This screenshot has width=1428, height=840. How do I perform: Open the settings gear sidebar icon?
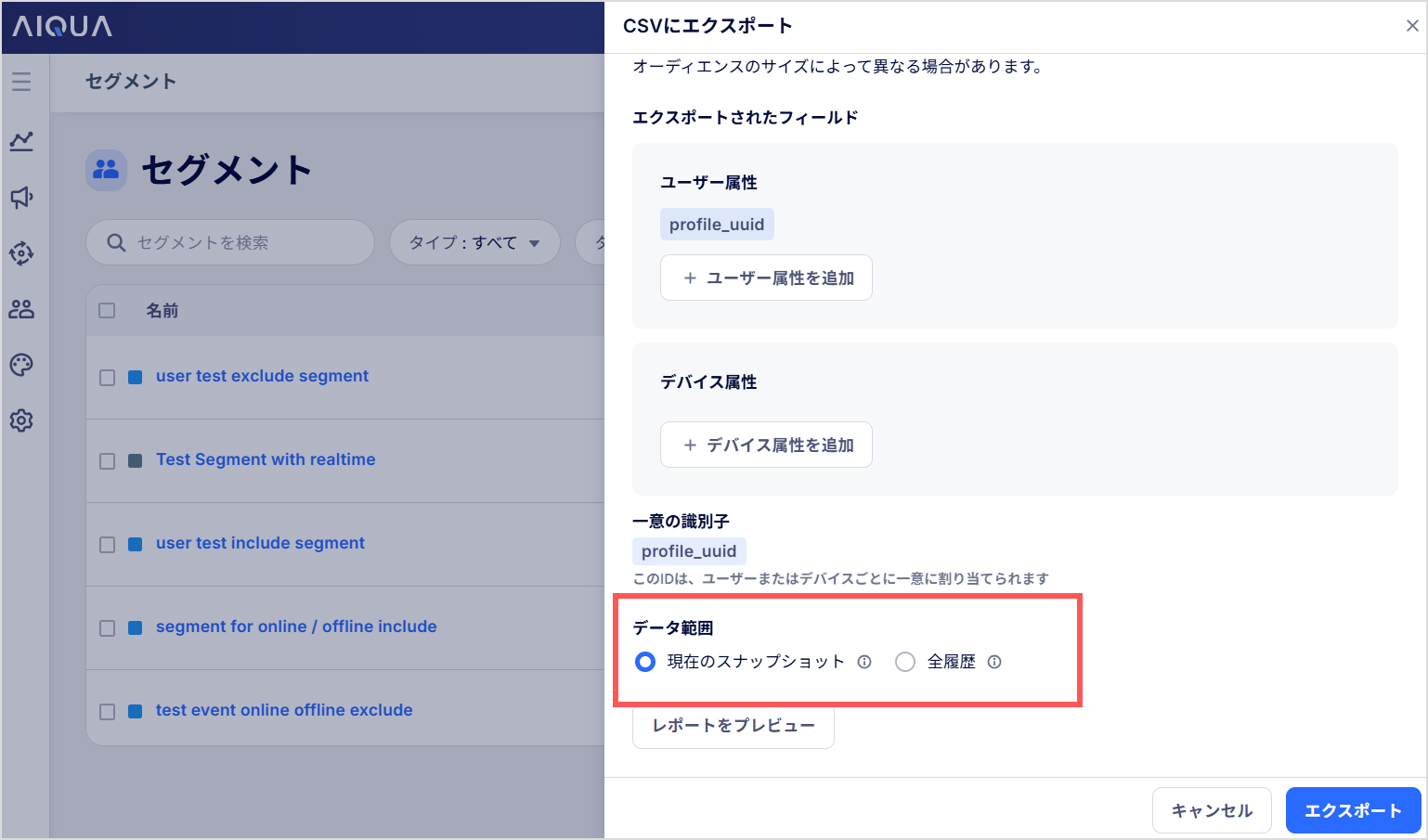[x=21, y=420]
